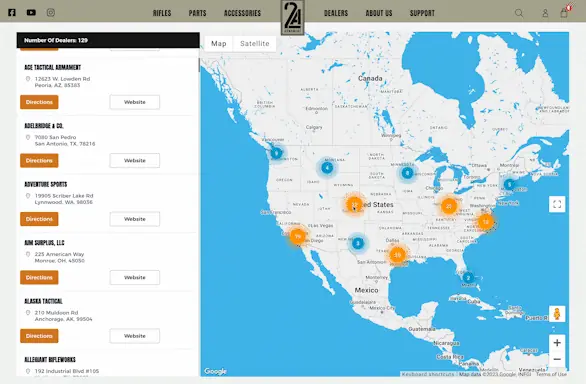Open the Dealers menu
Screen dimensions: 586x384
tap(336, 13)
